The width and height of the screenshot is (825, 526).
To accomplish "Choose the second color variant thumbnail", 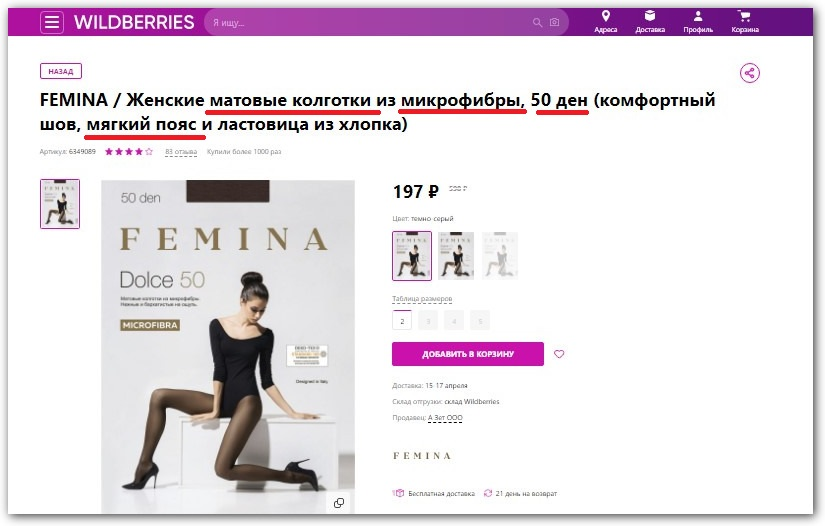I will tap(456, 256).
